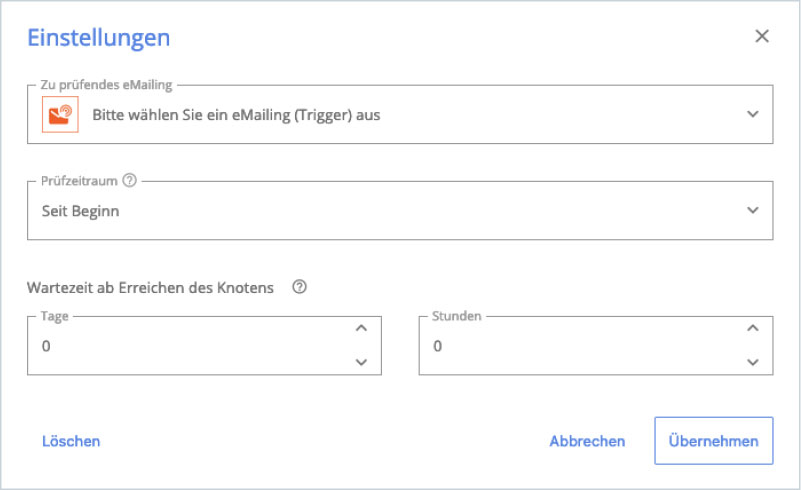Click the Einstellungen dialog title

[x=99, y=38]
